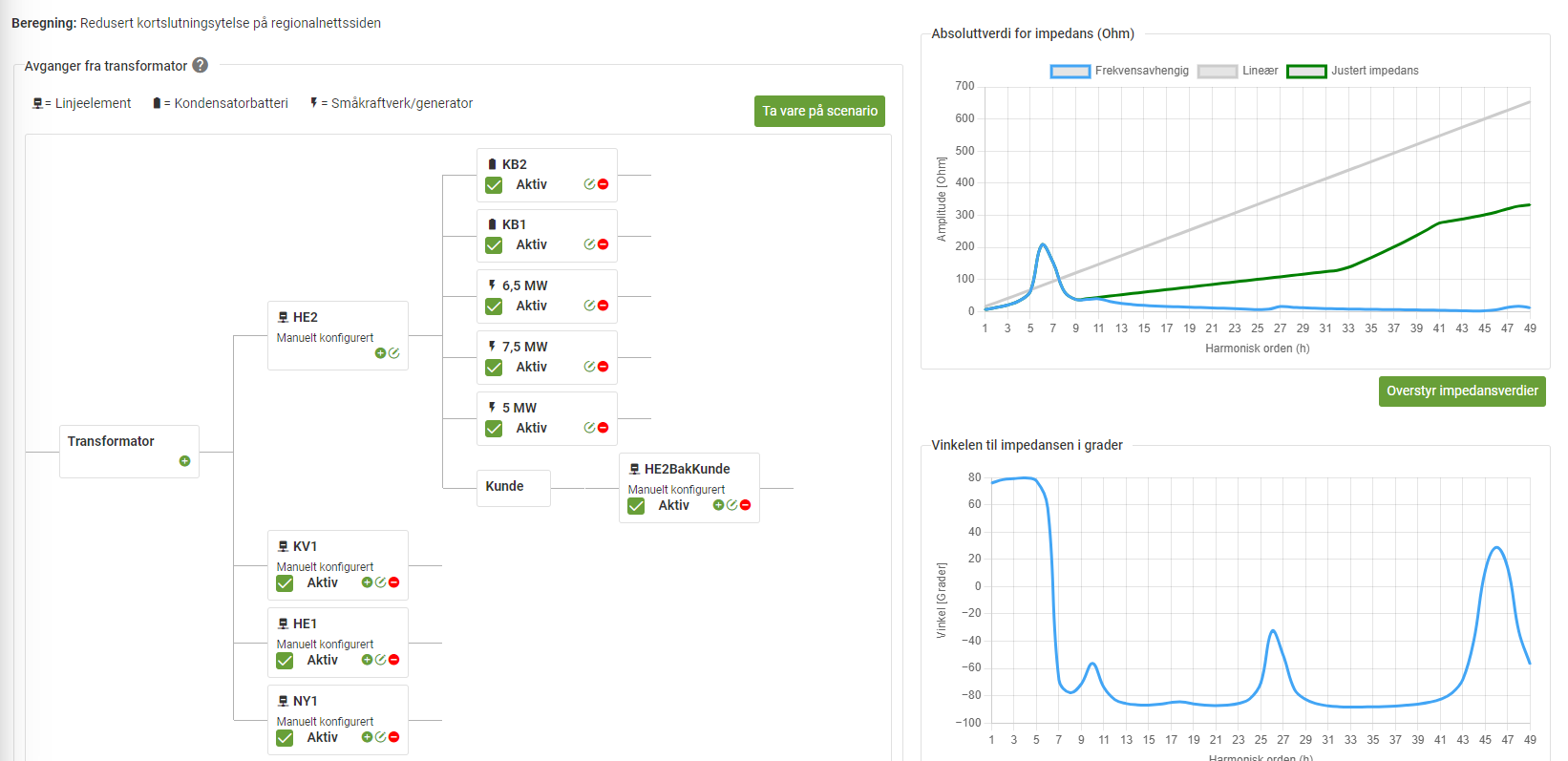The image size is (1568, 761).
Task: Edit the HE2 line element
Action: point(393,353)
